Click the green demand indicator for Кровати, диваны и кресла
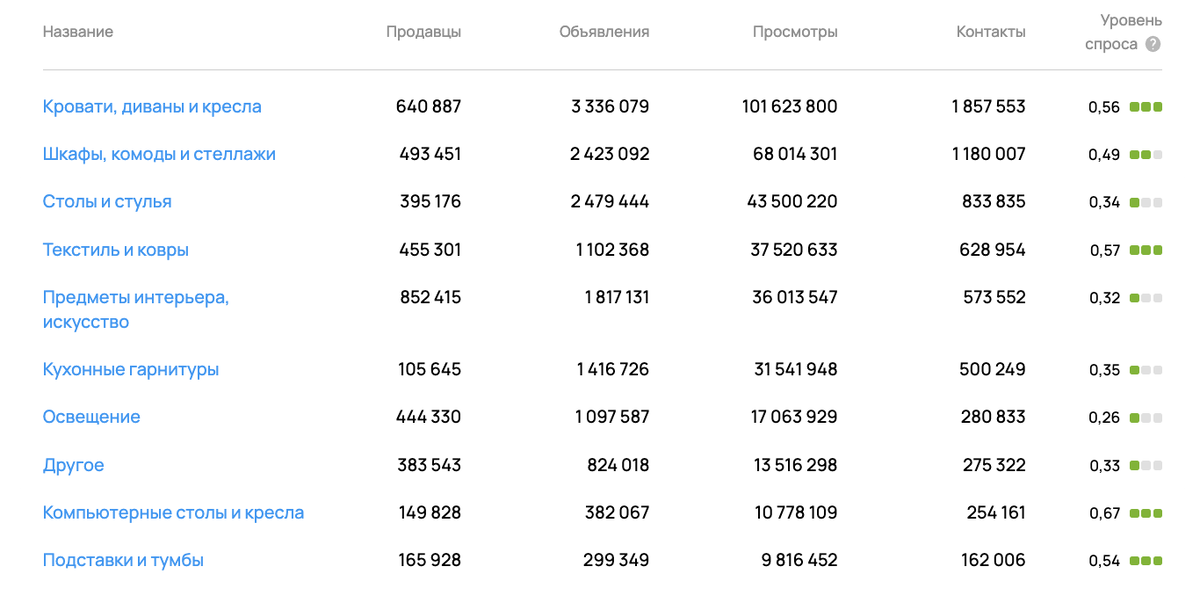 point(1148,106)
